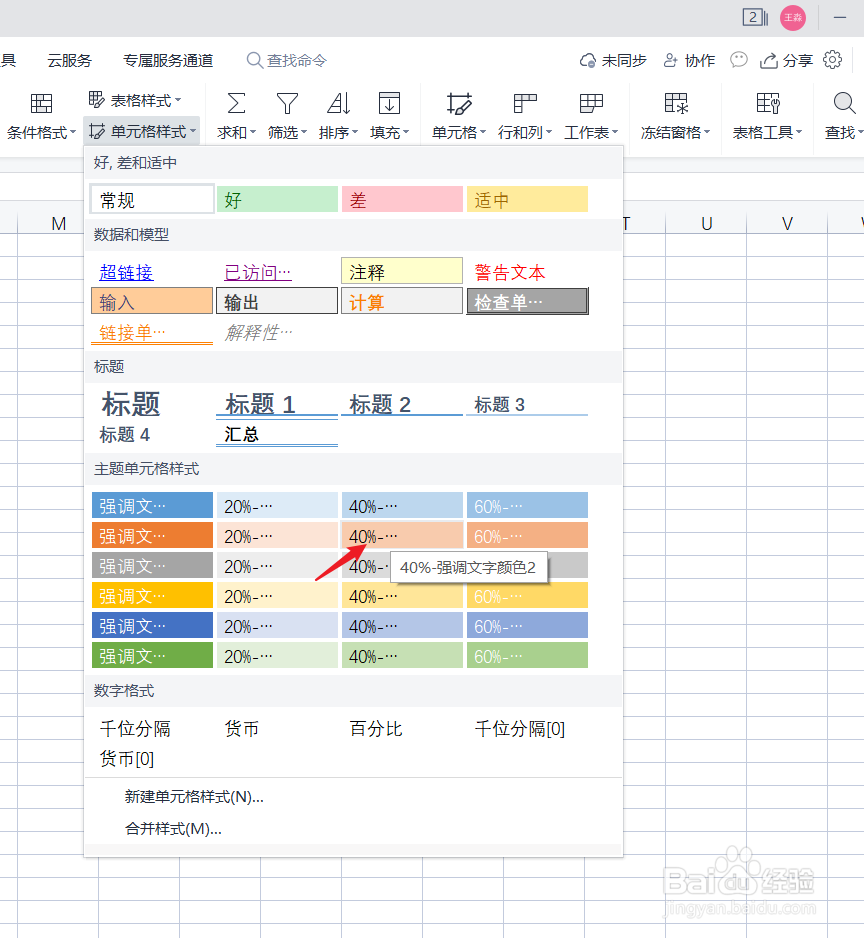Image resolution: width=864 pixels, height=938 pixels.
Task: Apply the 常规 normal style
Action: [x=152, y=199]
